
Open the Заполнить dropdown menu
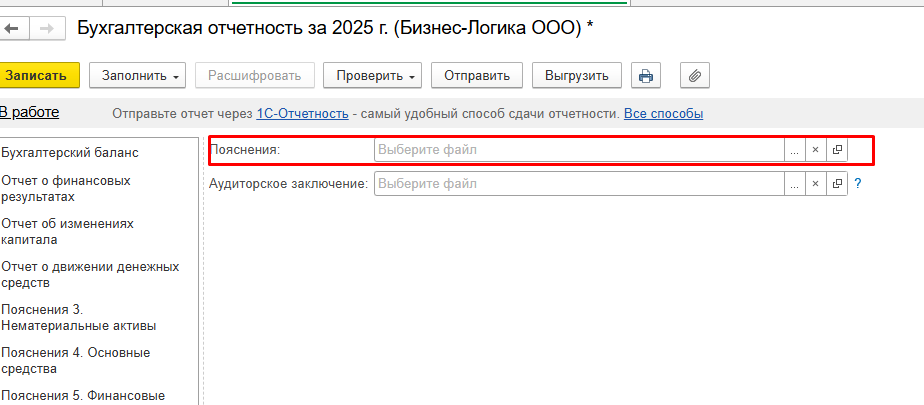137,75
